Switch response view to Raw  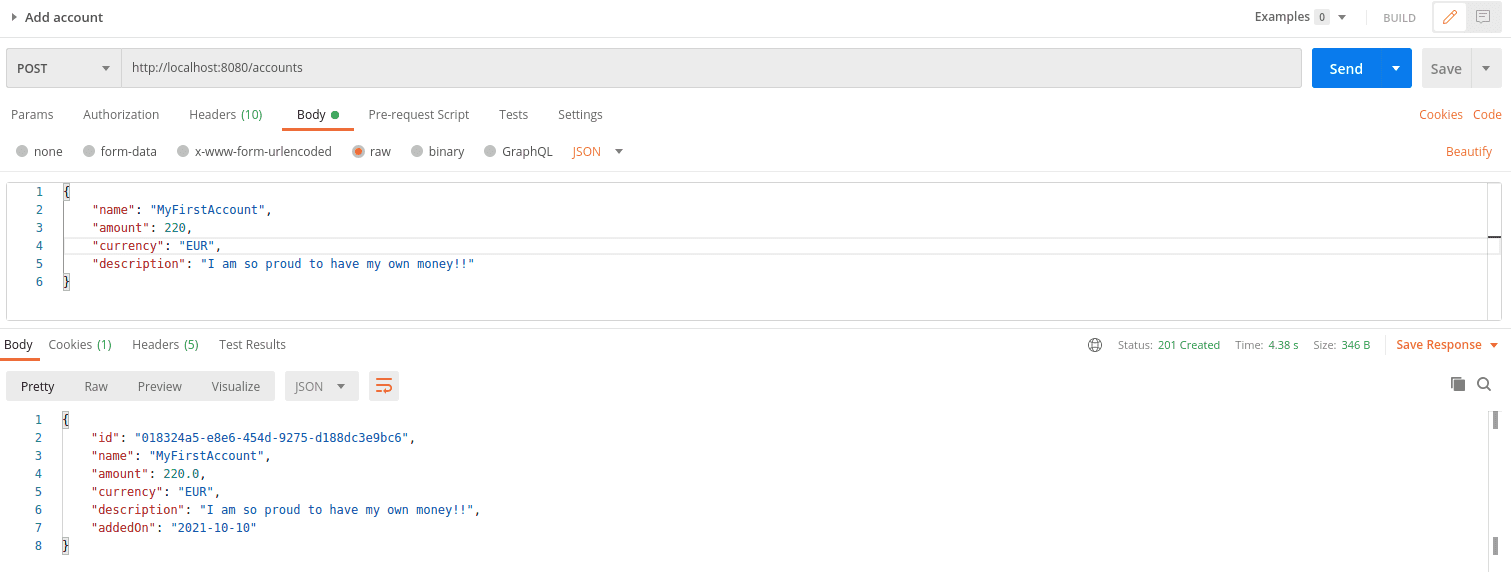[x=96, y=387]
